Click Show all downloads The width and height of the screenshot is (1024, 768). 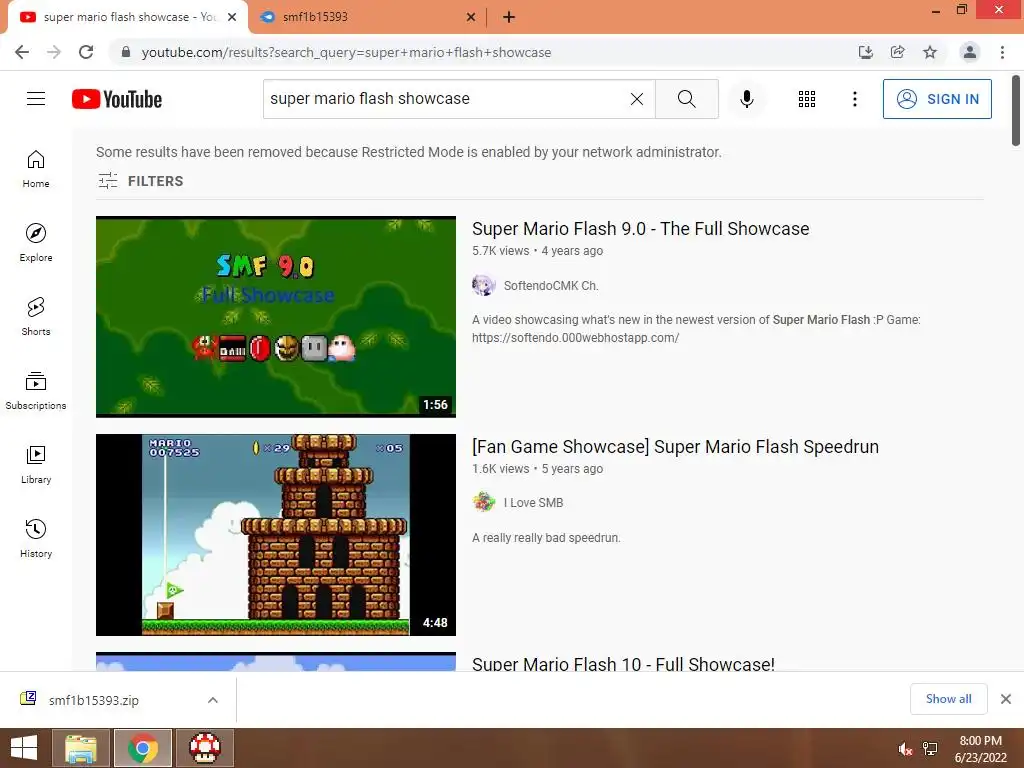coord(948,699)
